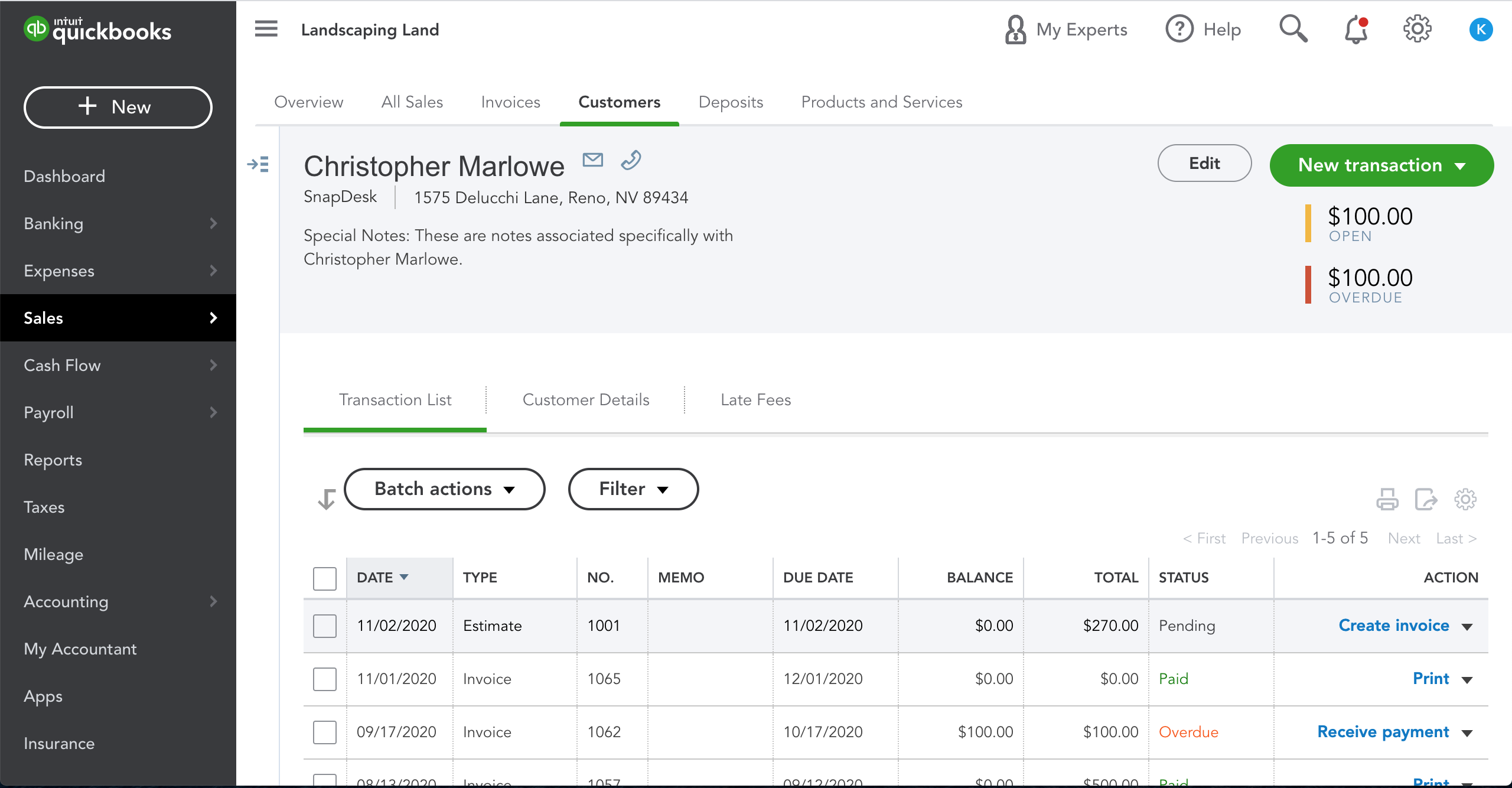Viewport: 1512px width, 788px height.
Task: Click the Landscaping Land company name
Action: (370, 30)
